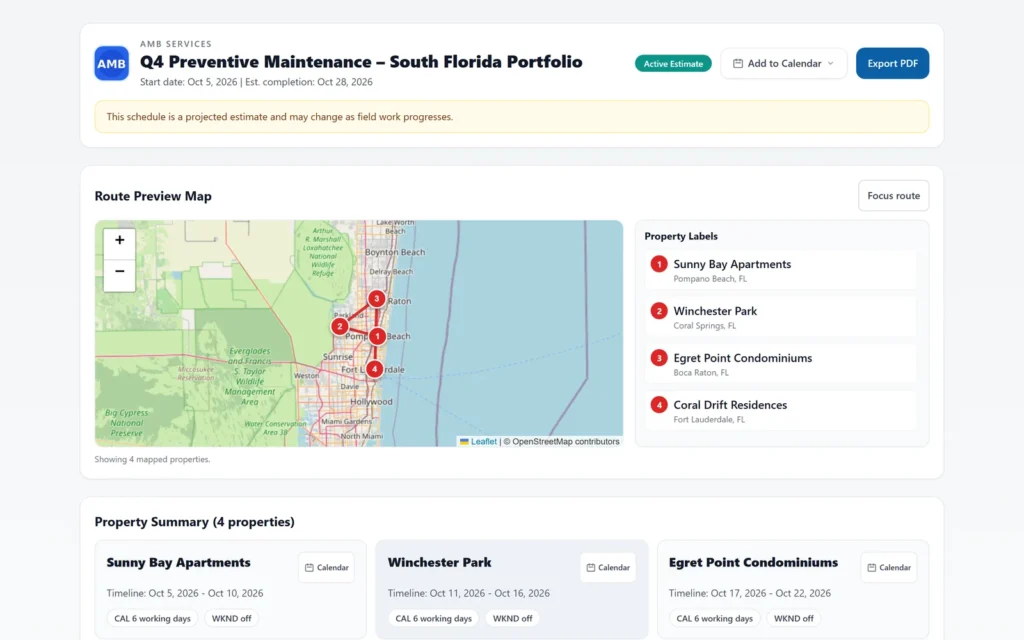1024x640 pixels.
Task: Click red badge 3 beside Egret Point Condominiums
Action: click(659, 358)
